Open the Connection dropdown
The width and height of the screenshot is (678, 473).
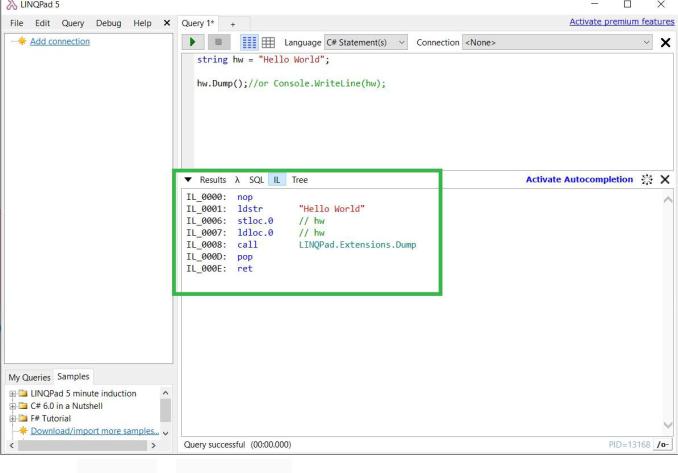click(x=557, y=42)
